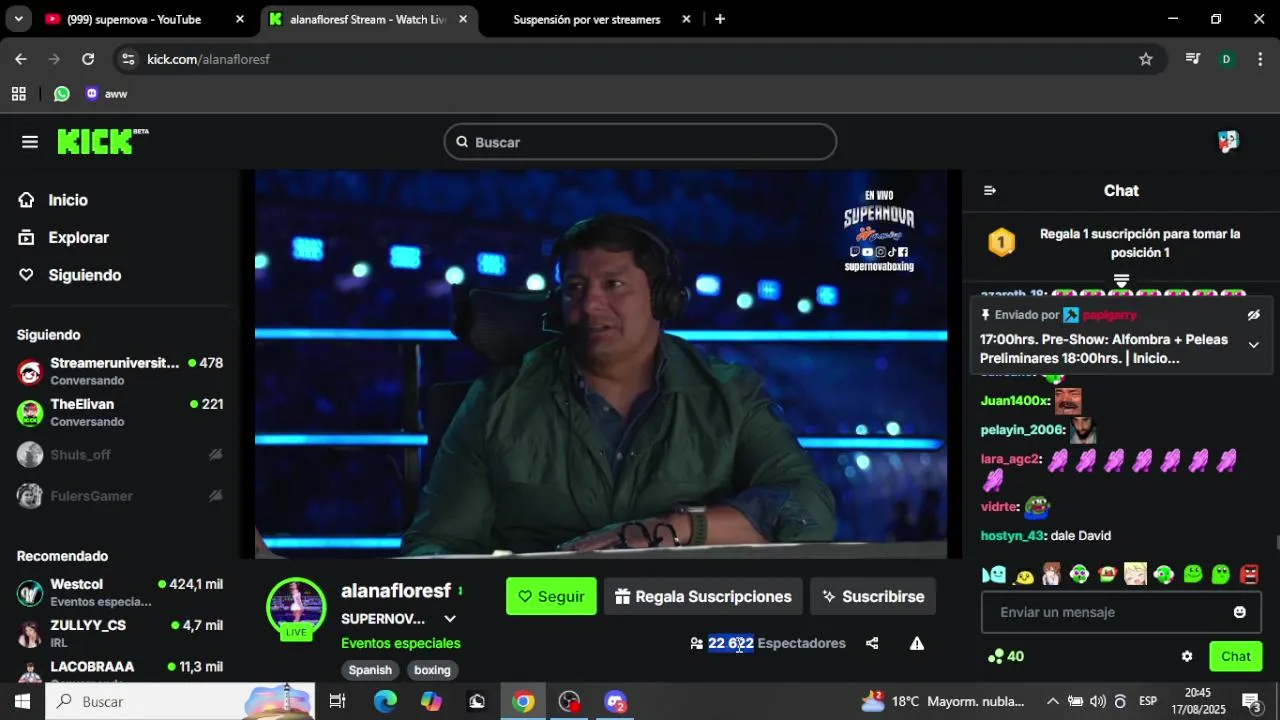1280x720 pixels.
Task: Click papigarry username in pinned message
Action: click(x=1109, y=315)
